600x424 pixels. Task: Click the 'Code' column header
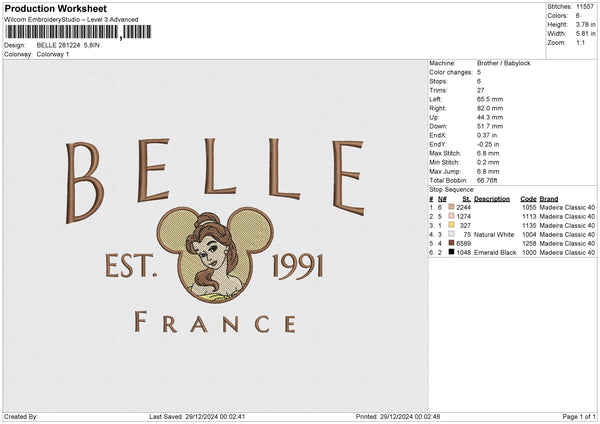tap(528, 199)
